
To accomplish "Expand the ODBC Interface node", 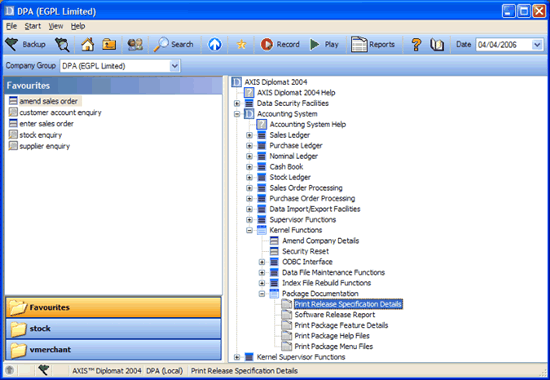I will pos(262,262).
